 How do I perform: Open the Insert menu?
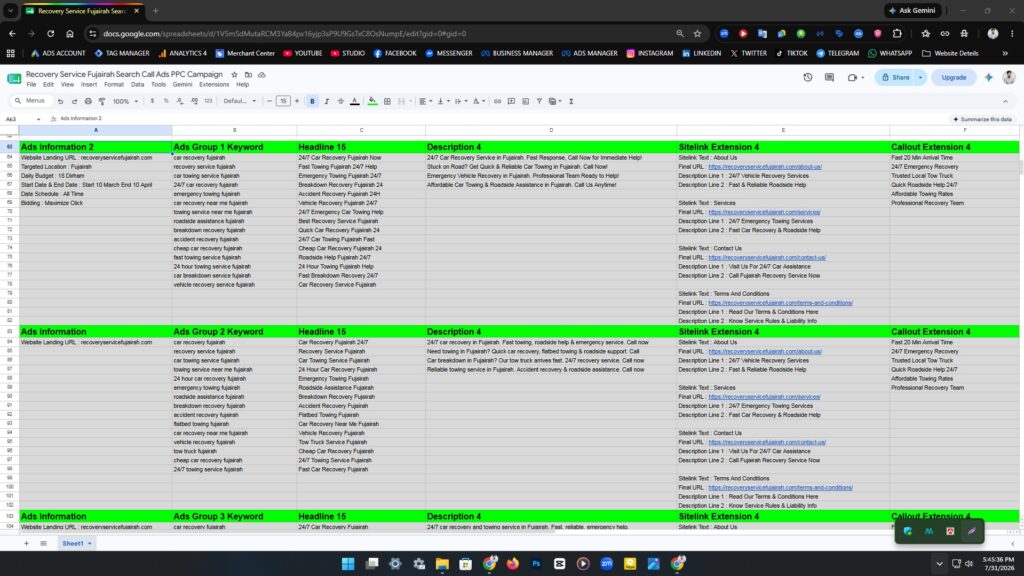point(89,84)
